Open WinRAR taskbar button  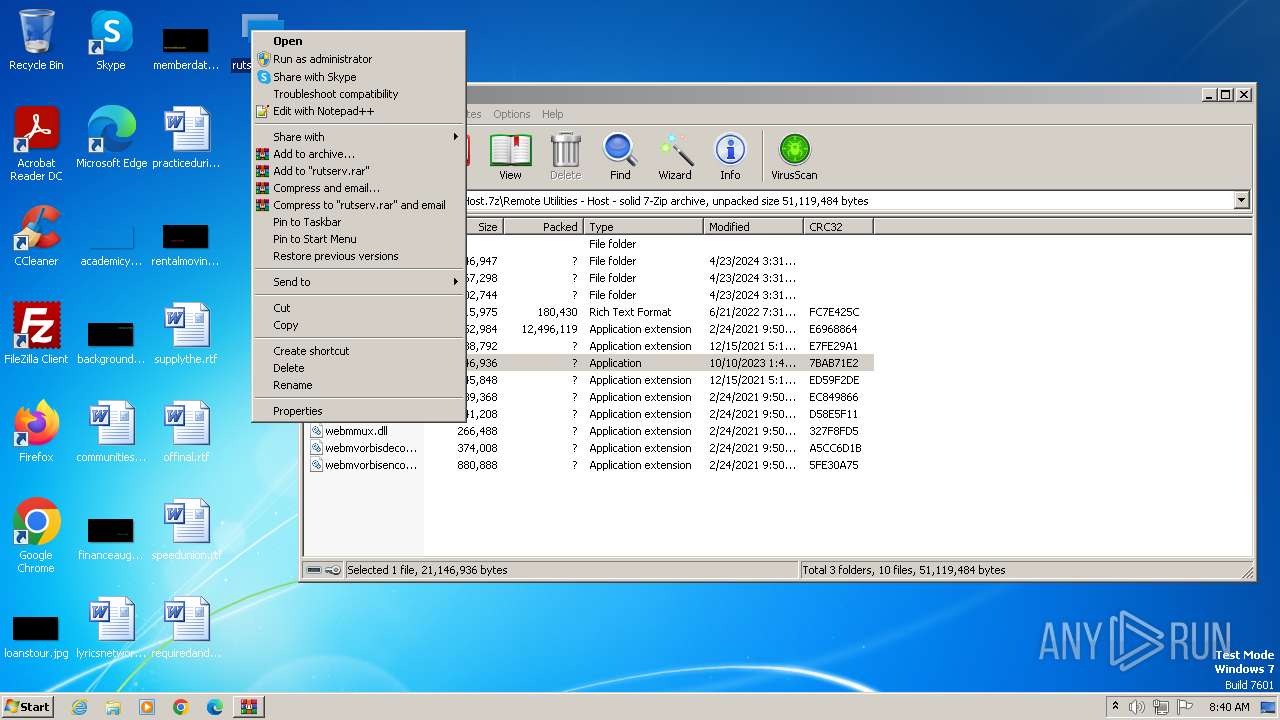[x=249, y=707]
